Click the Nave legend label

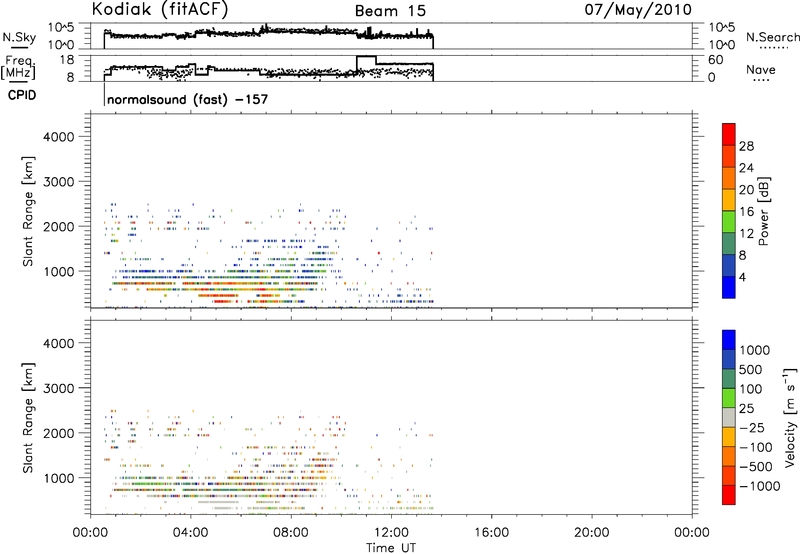click(x=760, y=69)
